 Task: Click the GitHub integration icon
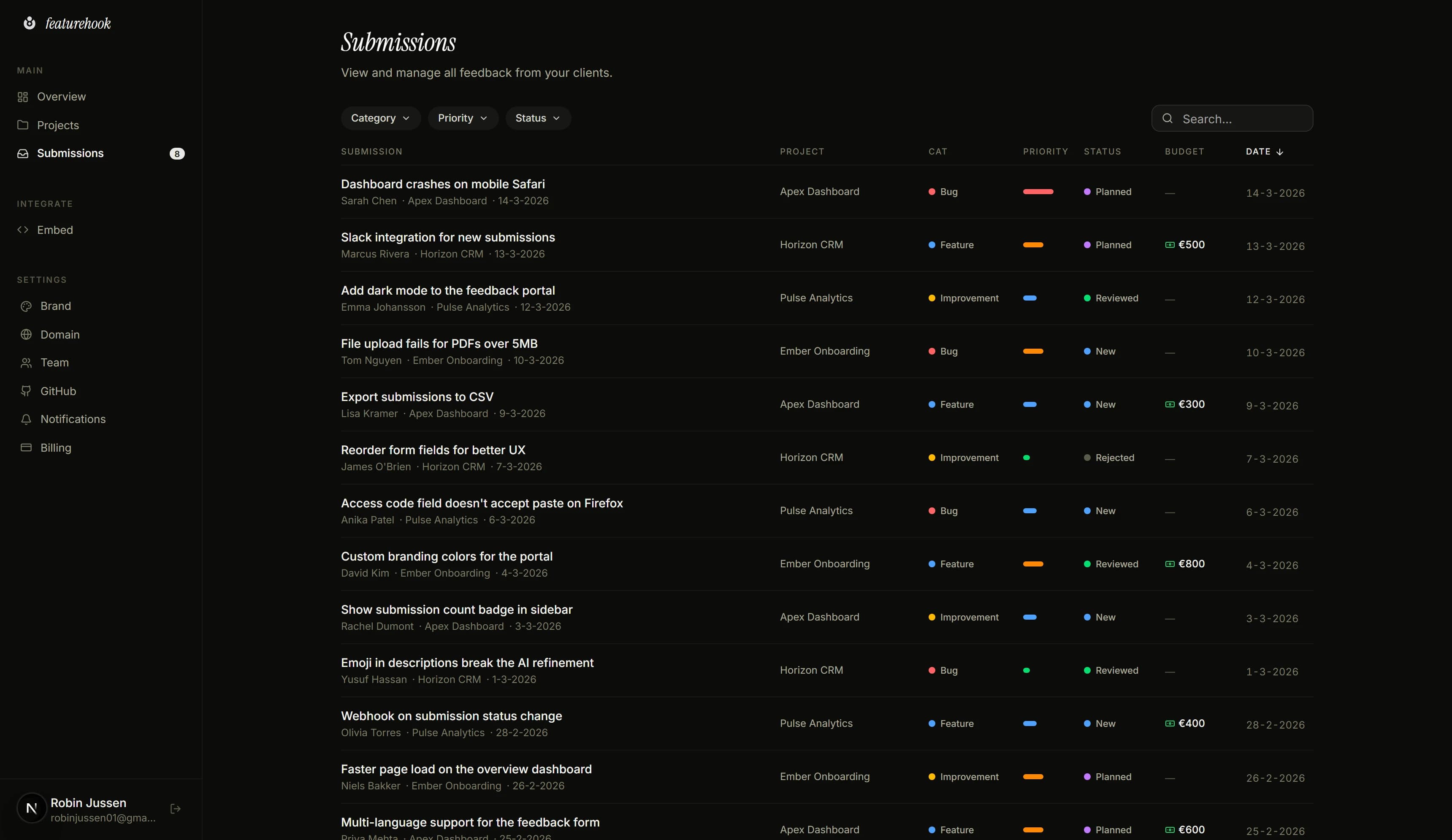[x=27, y=390]
